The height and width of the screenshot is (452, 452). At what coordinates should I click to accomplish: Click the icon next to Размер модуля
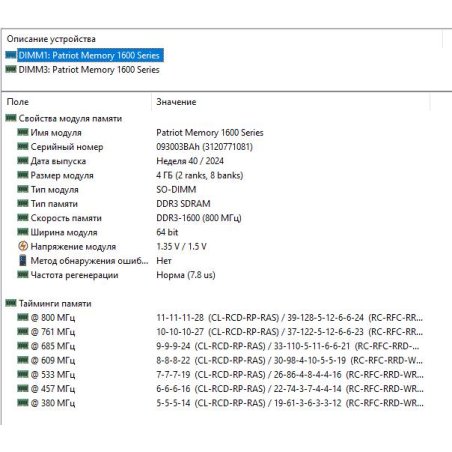[23, 175]
